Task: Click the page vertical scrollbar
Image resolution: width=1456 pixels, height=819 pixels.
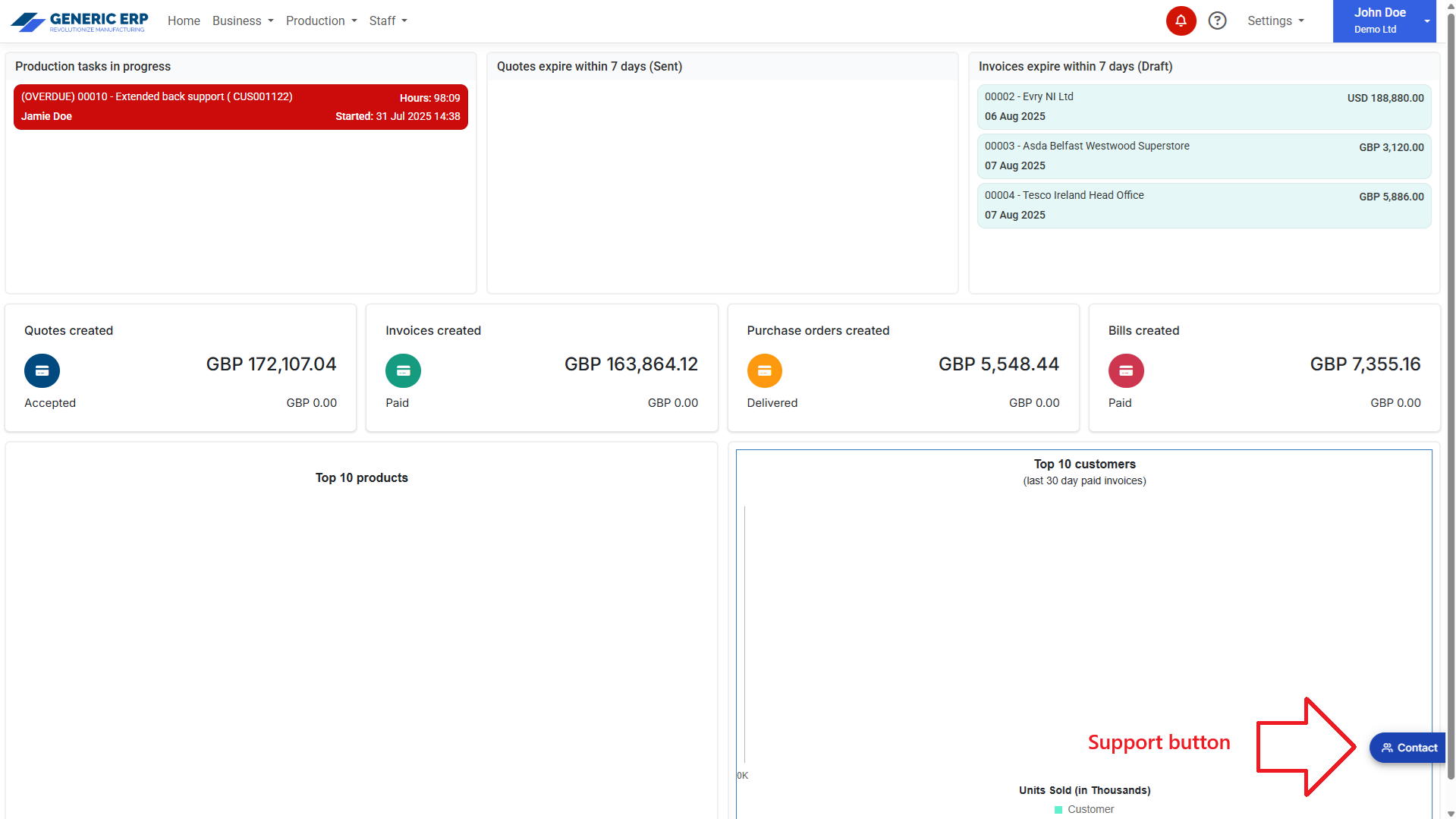Action: (x=1450, y=380)
